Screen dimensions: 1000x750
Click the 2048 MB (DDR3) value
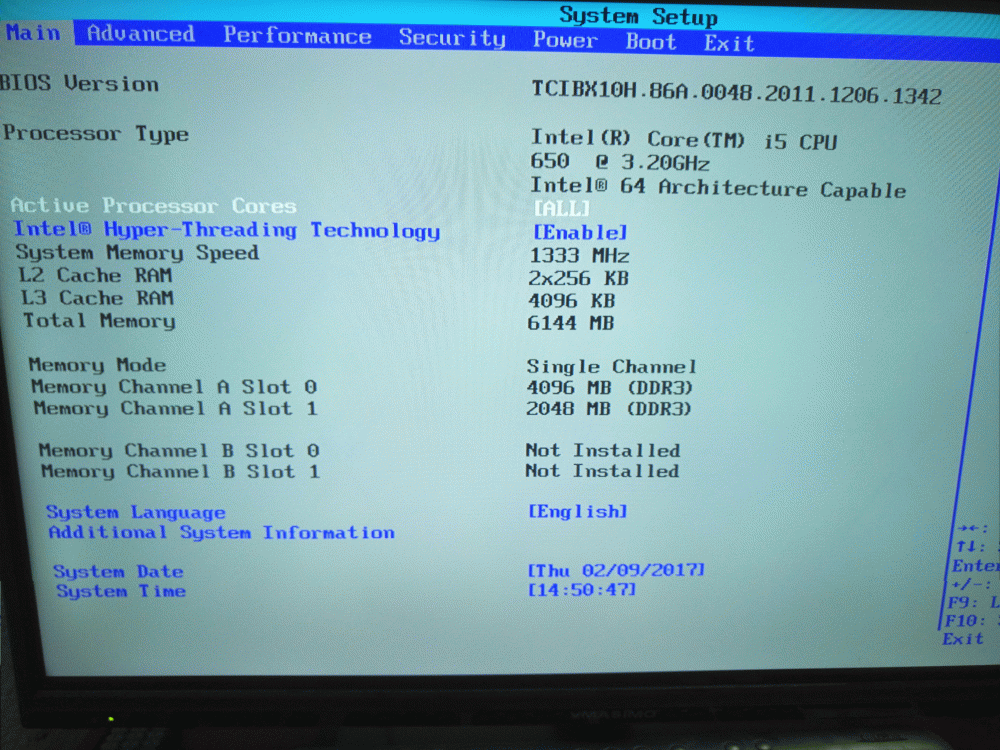pos(608,408)
